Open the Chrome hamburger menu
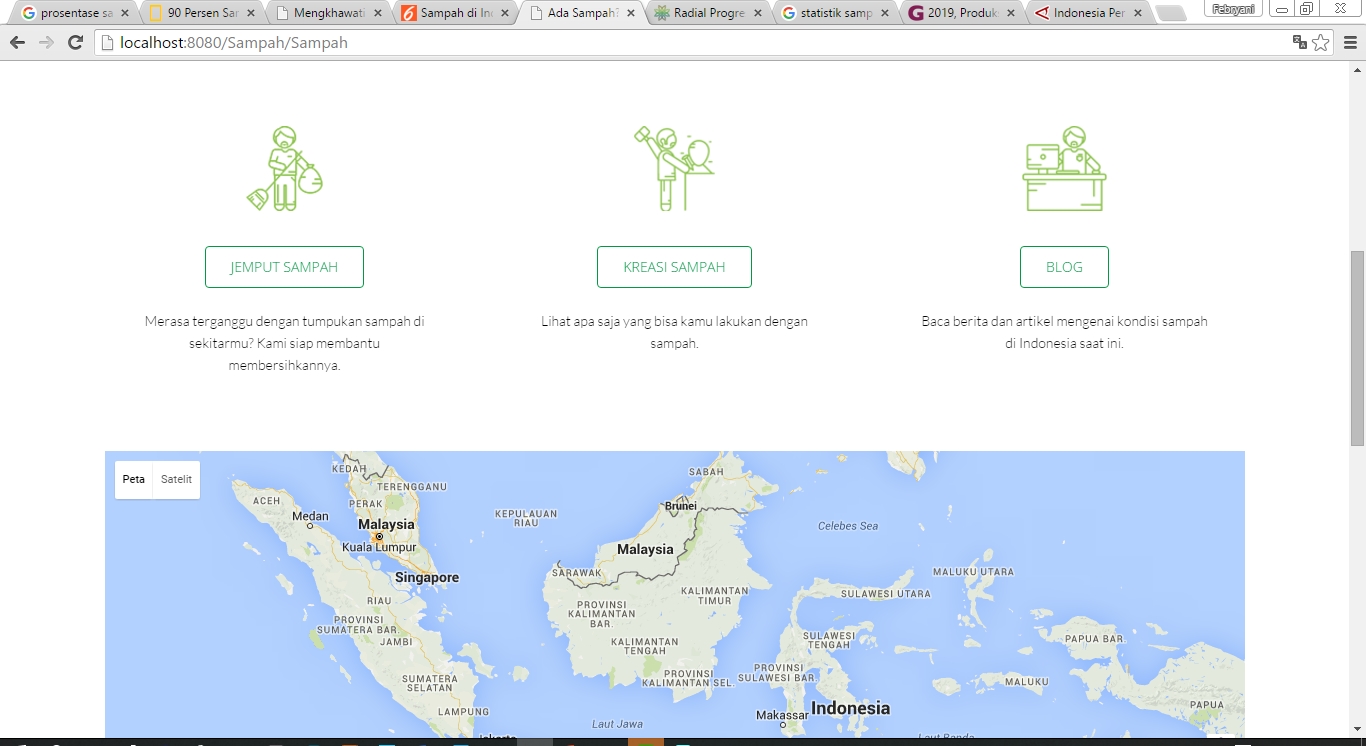 pyautogui.click(x=1350, y=42)
